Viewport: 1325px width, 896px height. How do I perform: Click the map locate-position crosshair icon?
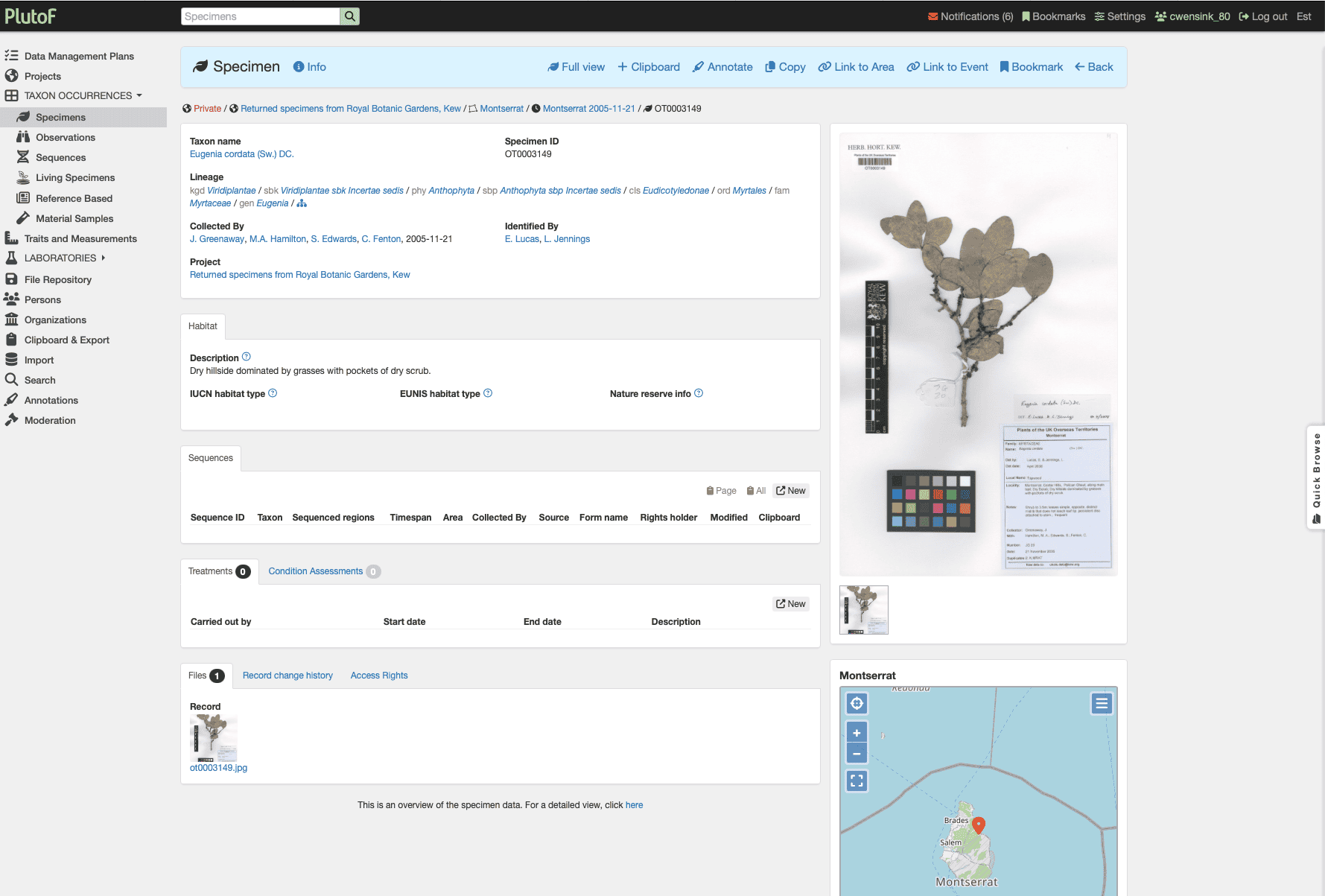point(857,703)
